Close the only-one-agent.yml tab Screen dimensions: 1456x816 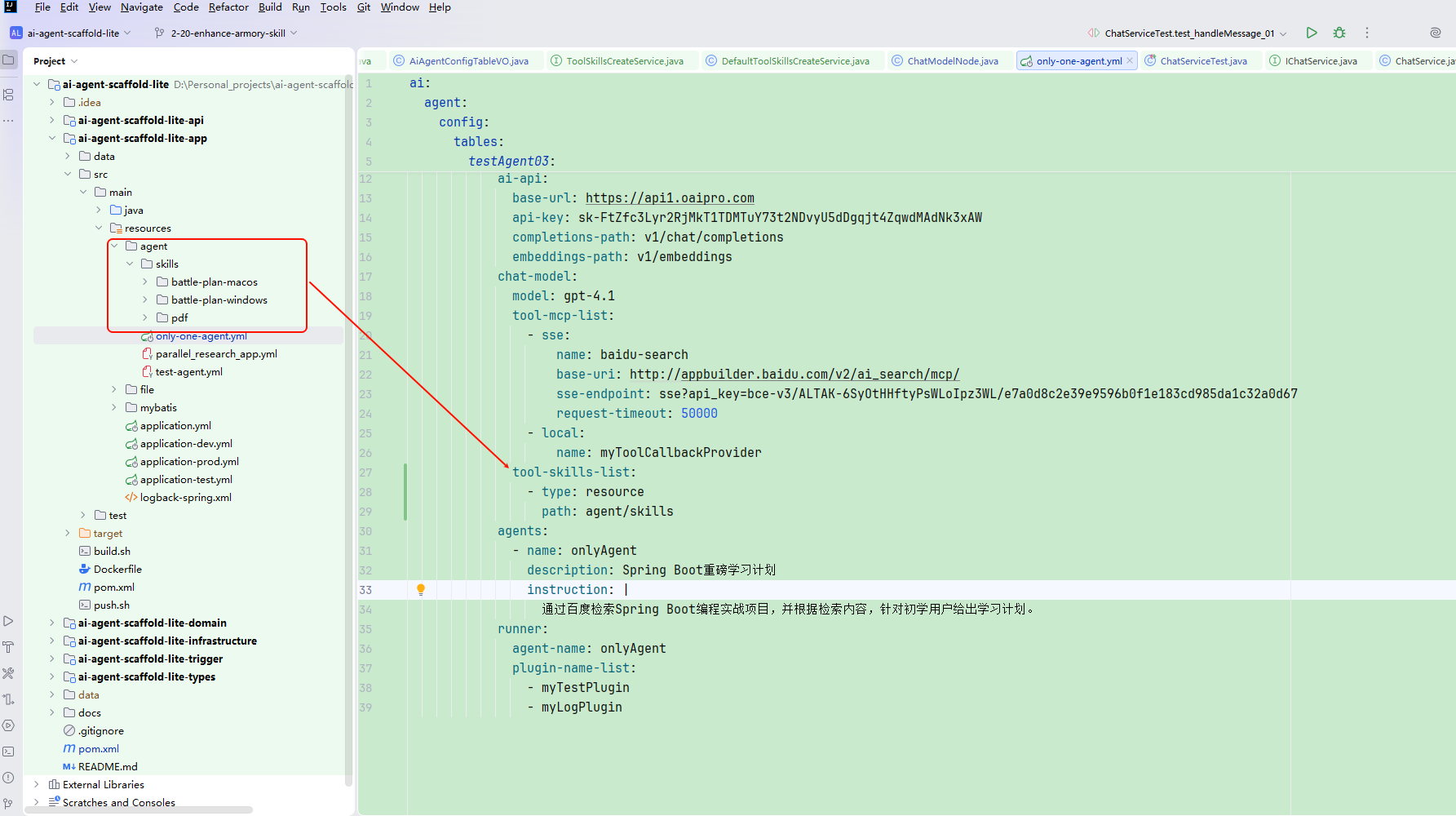point(1130,61)
